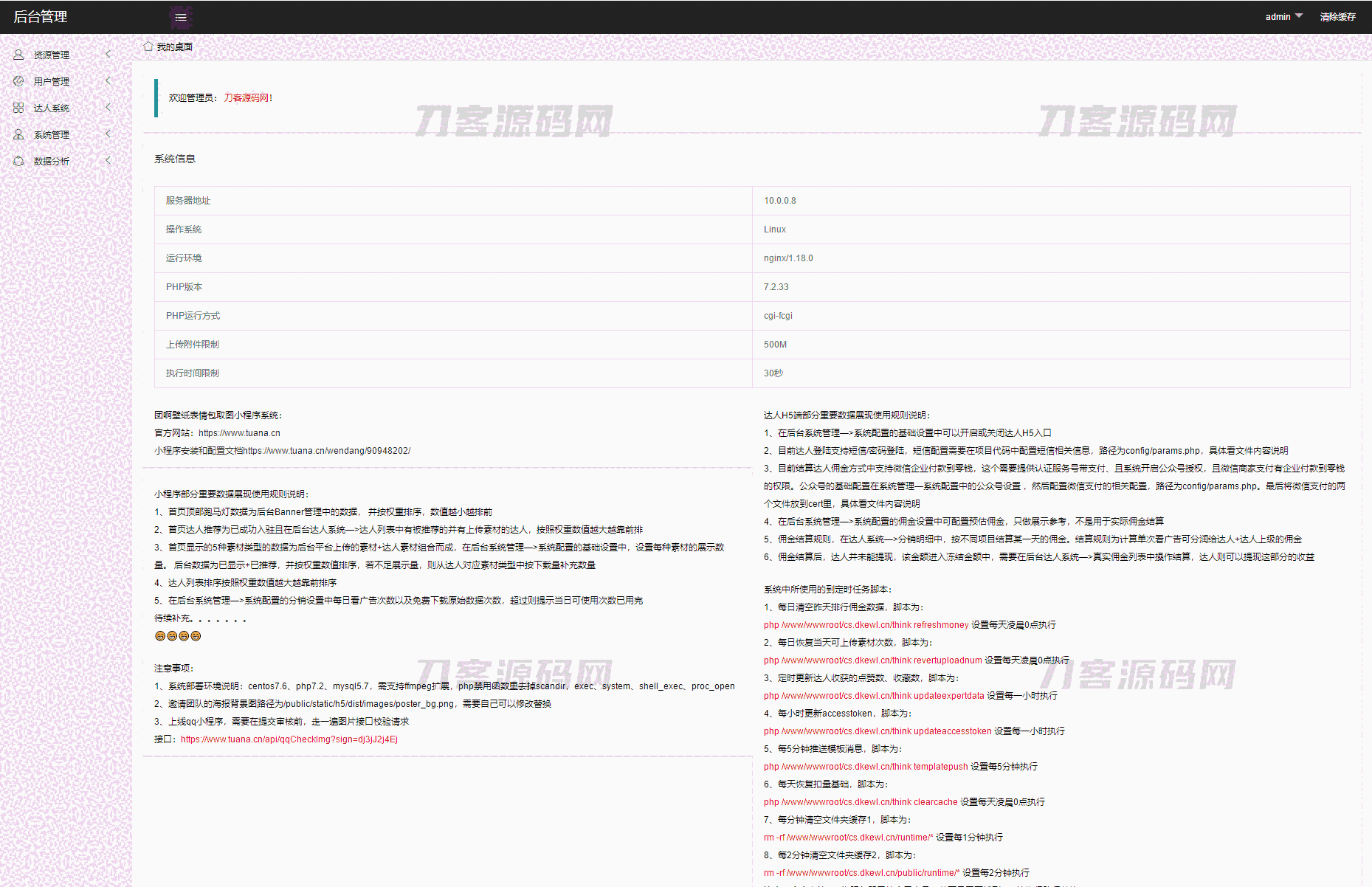The height and width of the screenshot is (887, 1372).
Task: Expand the 系统管理 chevron arrow
Action: coord(108,134)
